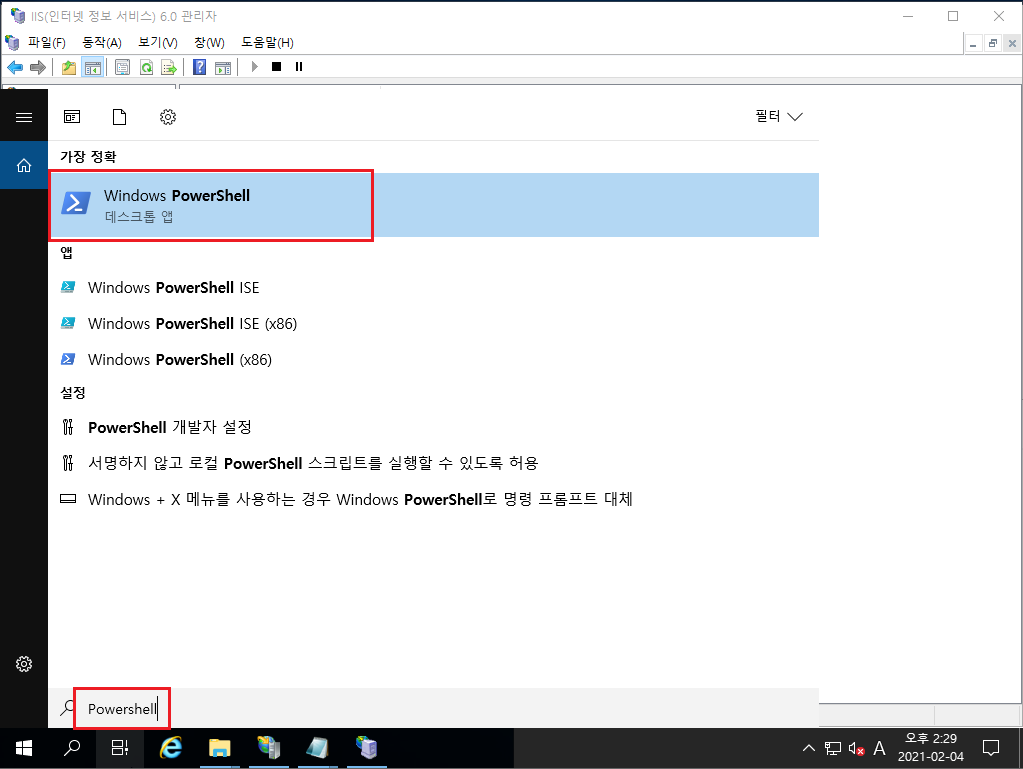This screenshot has height=769, width=1023.
Task: Open 도움말(H) menu
Action: click(x=267, y=42)
